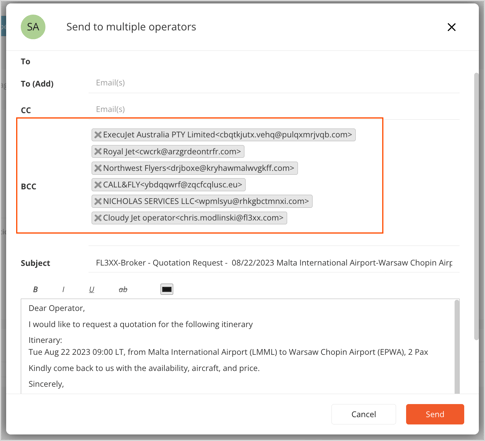The height and width of the screenshot is (441, 485).
Task: Click the Send button
Action: (435, 414)
